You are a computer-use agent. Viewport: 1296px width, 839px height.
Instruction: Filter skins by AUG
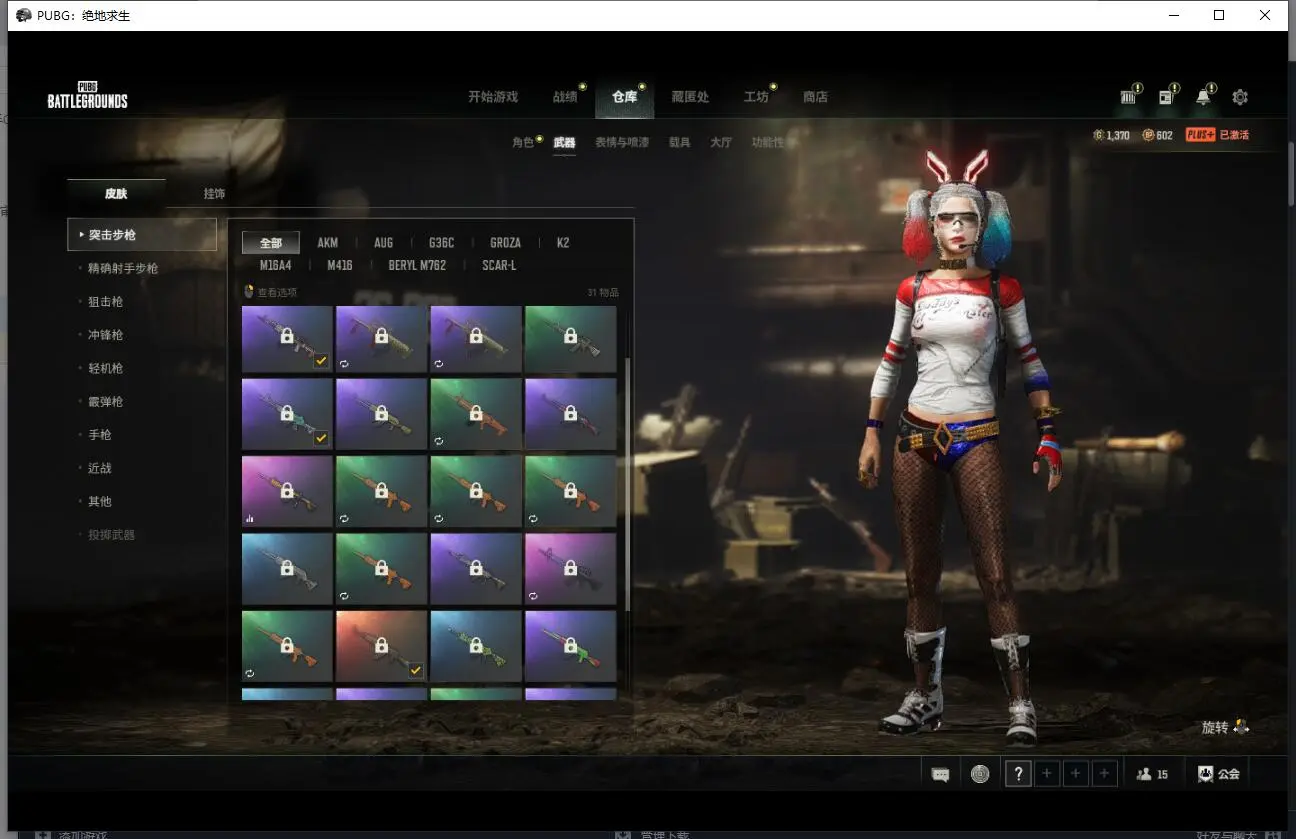click(383, 243)
